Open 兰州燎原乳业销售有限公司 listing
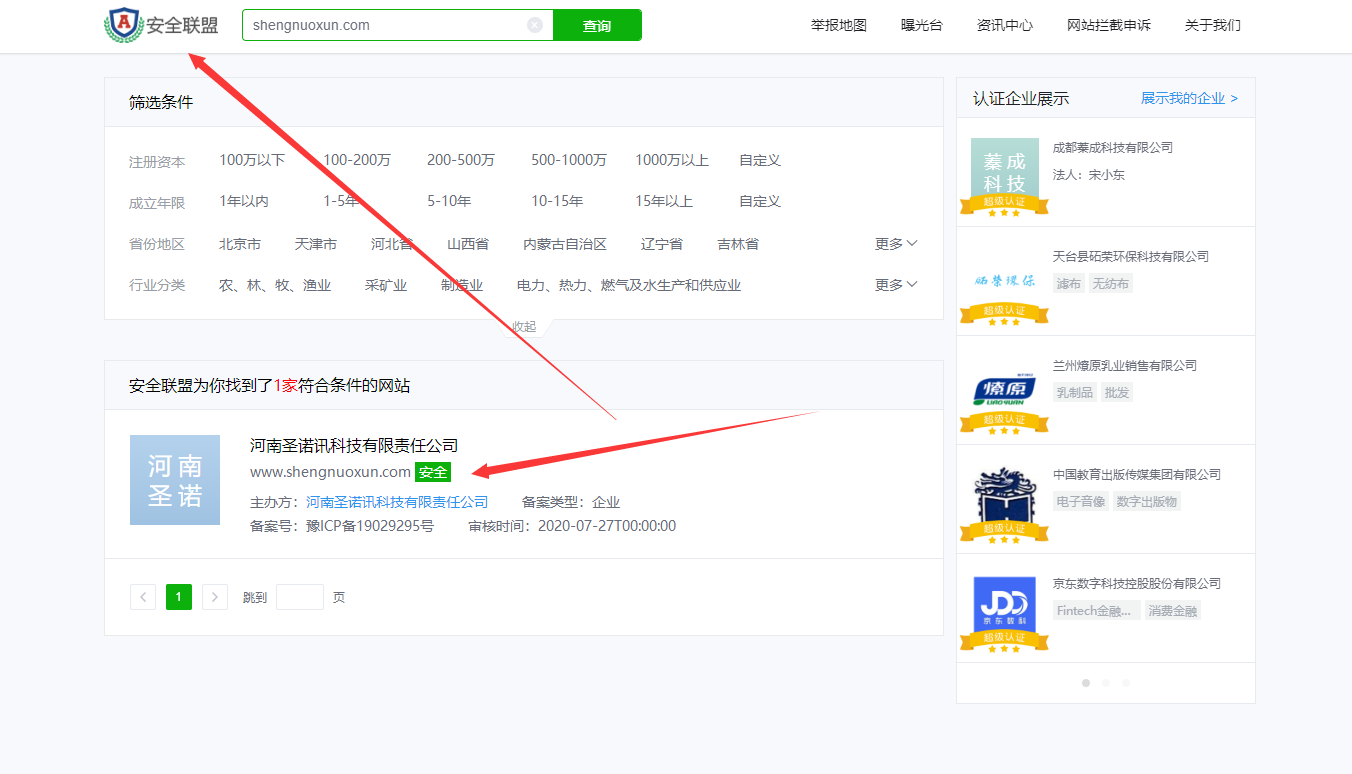Image resolution: width=1352 pixels, height=774 pixels. [1125, 366]
